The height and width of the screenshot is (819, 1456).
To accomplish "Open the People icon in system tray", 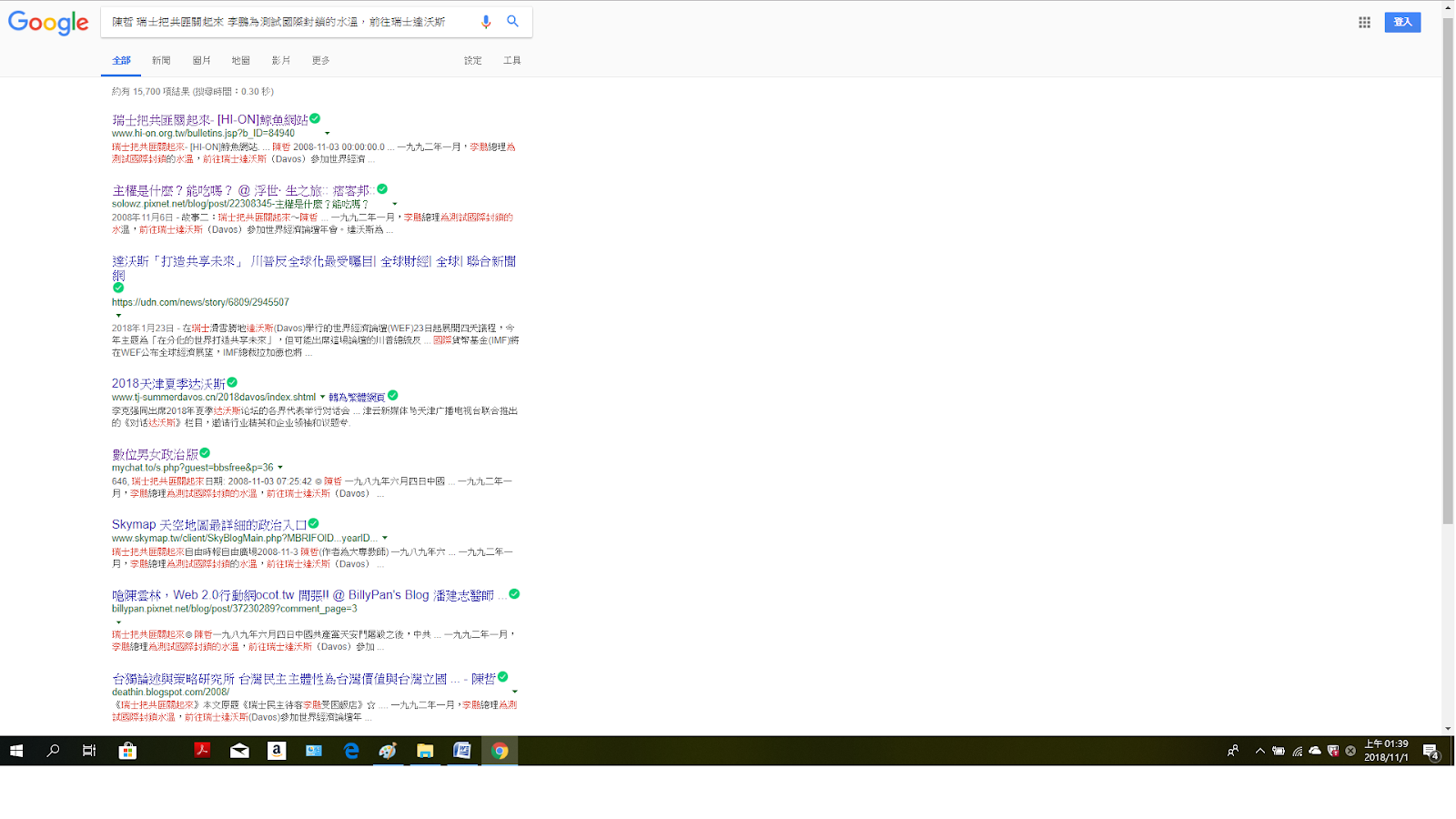I will tap(1233, 751).
